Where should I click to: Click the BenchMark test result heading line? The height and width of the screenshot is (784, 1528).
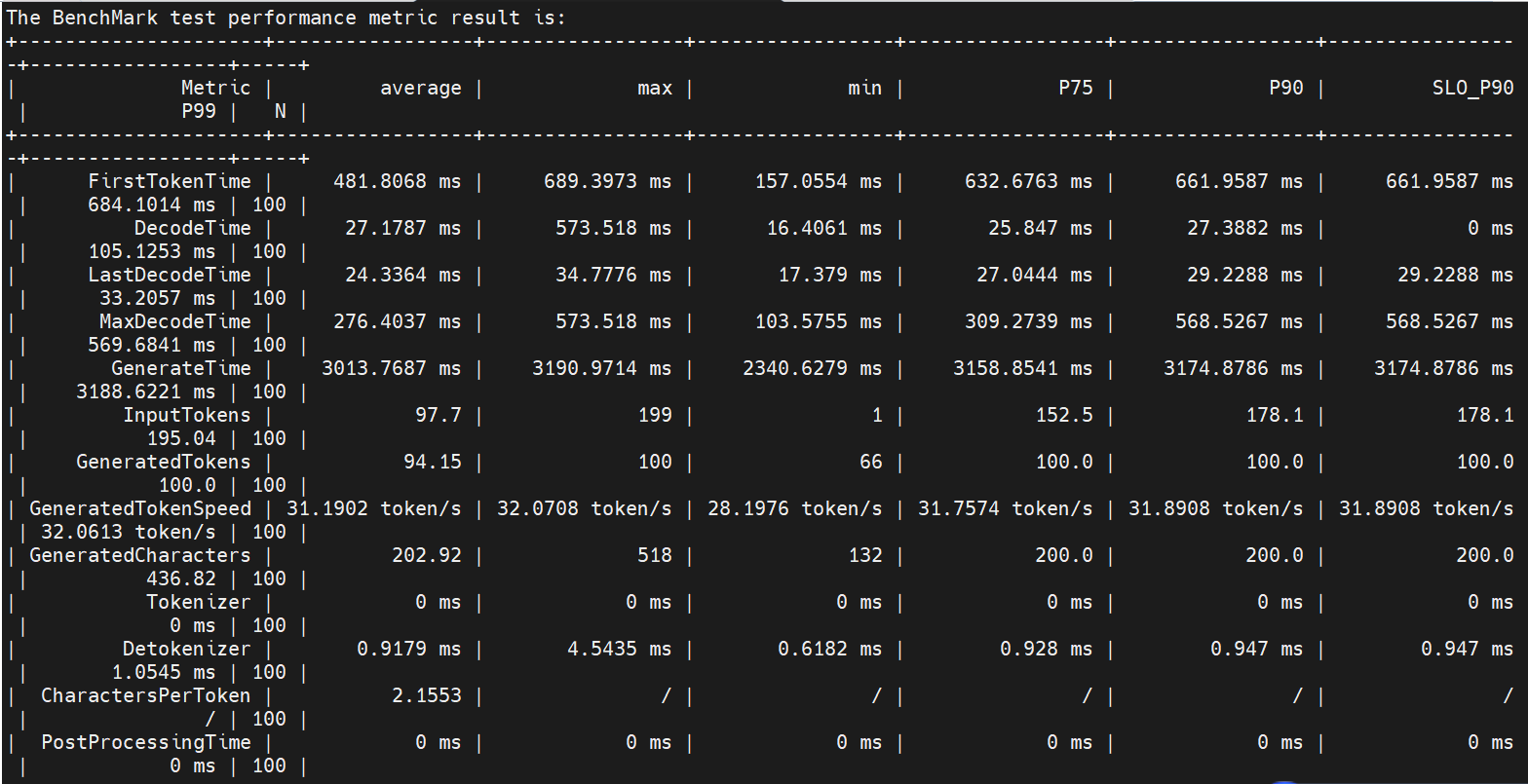coord(286,18)
